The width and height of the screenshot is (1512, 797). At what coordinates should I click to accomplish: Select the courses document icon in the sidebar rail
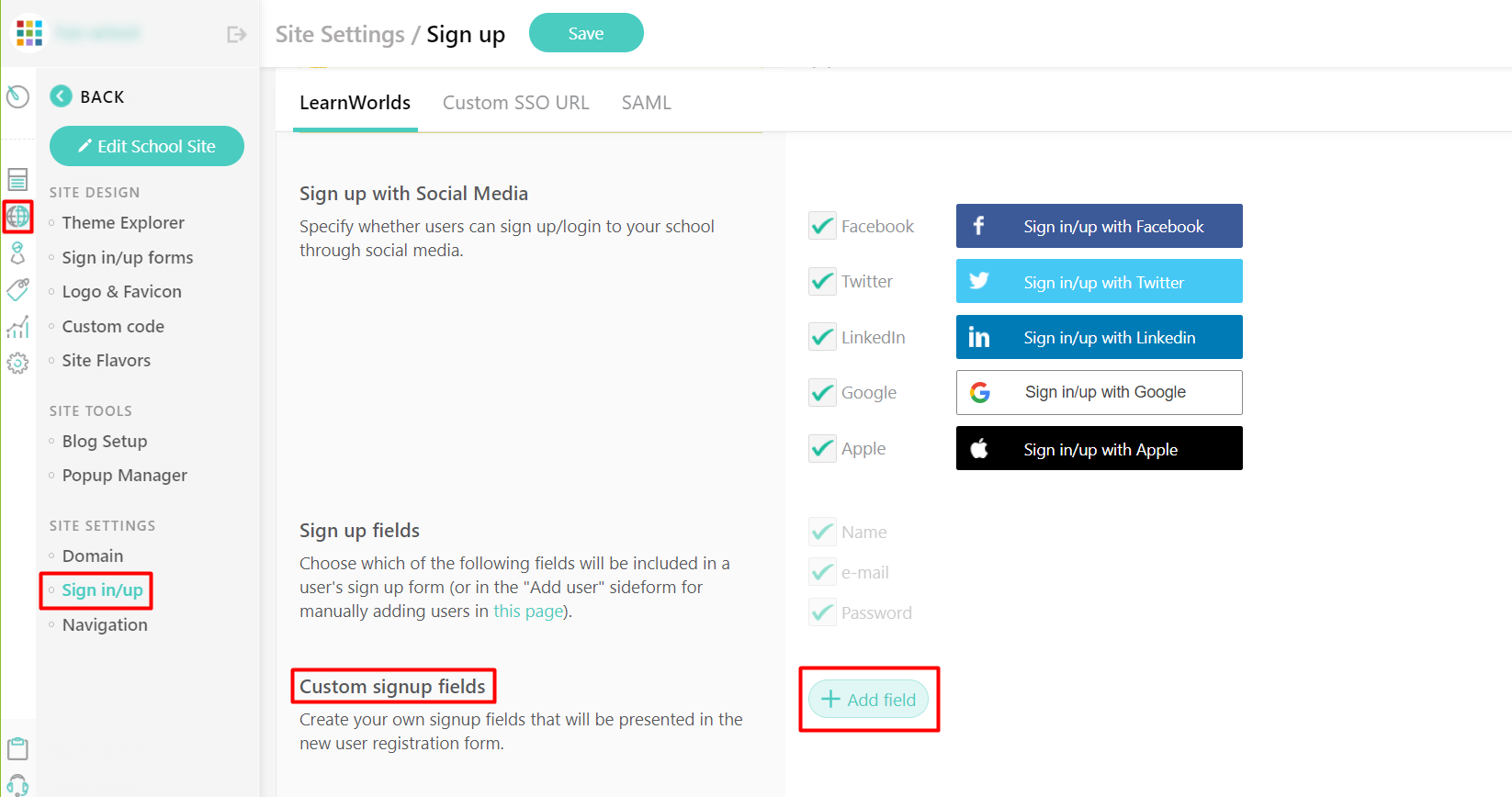click(17, 179)
